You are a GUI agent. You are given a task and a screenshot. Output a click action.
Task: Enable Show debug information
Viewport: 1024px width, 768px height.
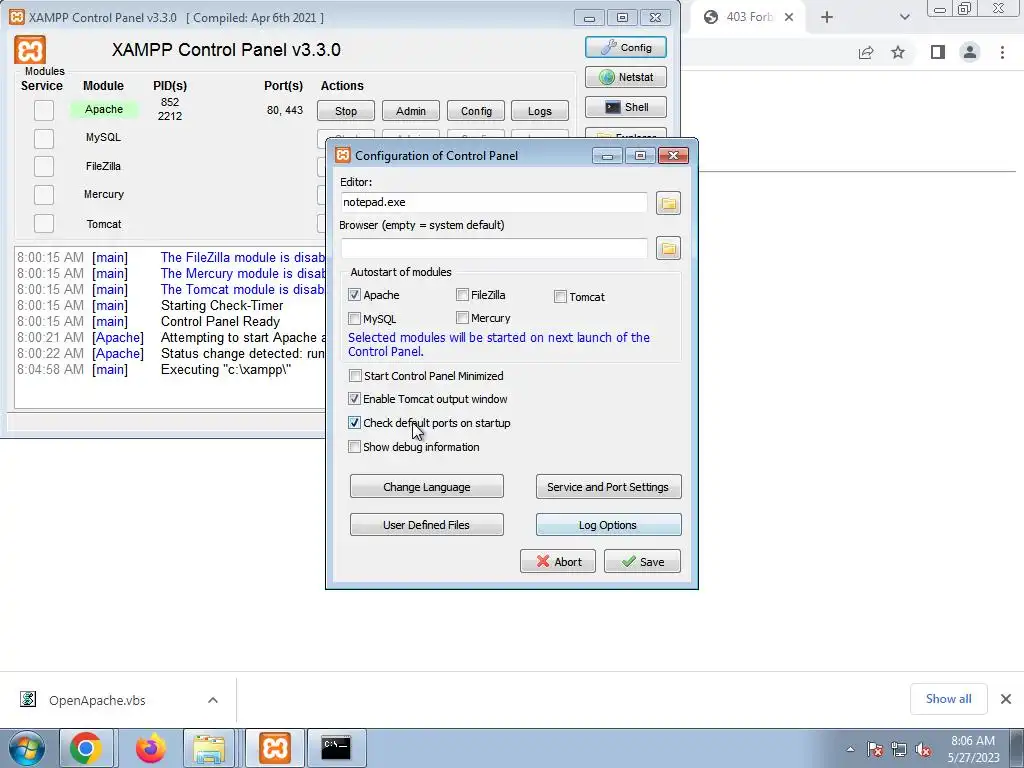pyautogui.click(x=355, y=447)
